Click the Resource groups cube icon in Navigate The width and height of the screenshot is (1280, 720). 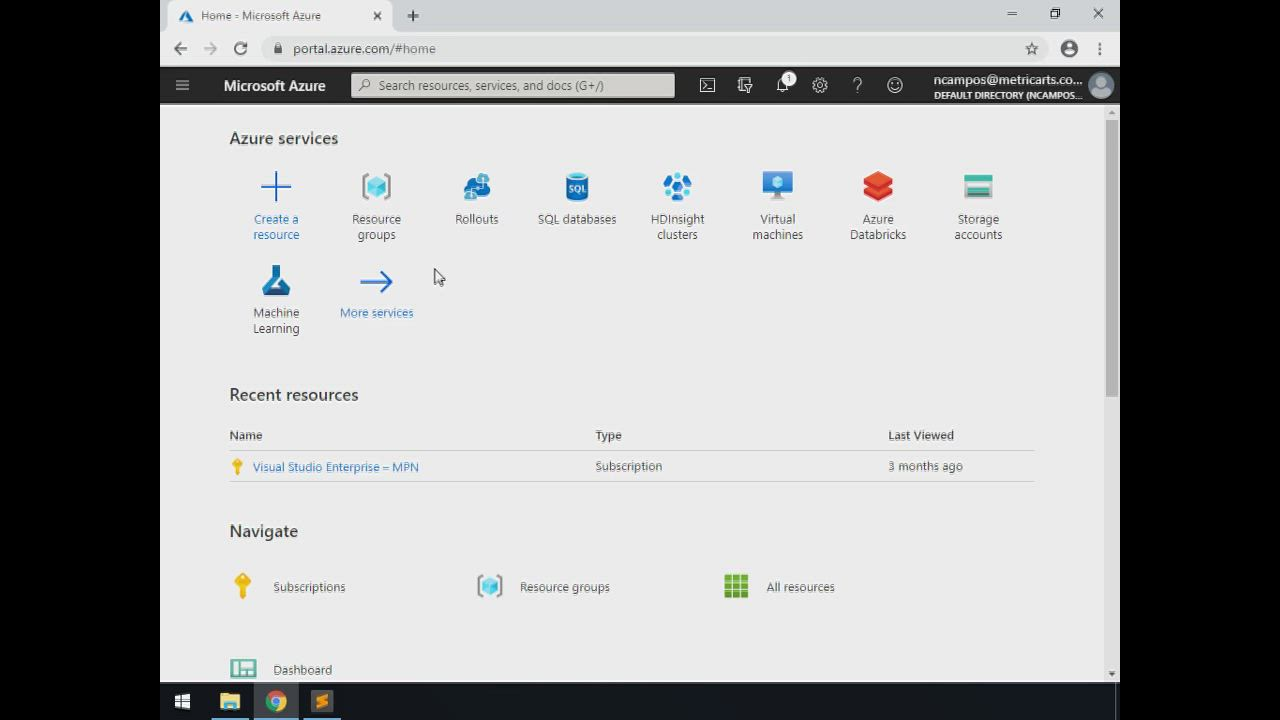click(x=490, y=586)
